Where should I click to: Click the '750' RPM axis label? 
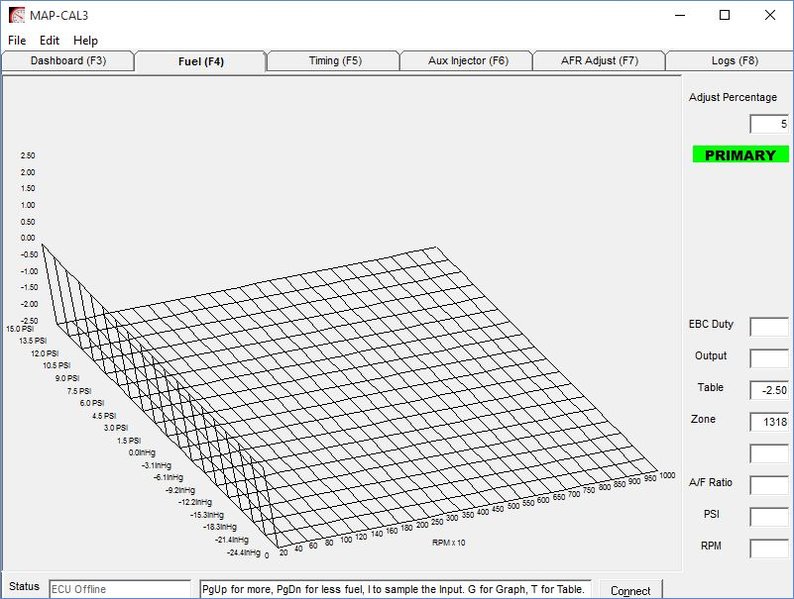(x=589, y=490)
